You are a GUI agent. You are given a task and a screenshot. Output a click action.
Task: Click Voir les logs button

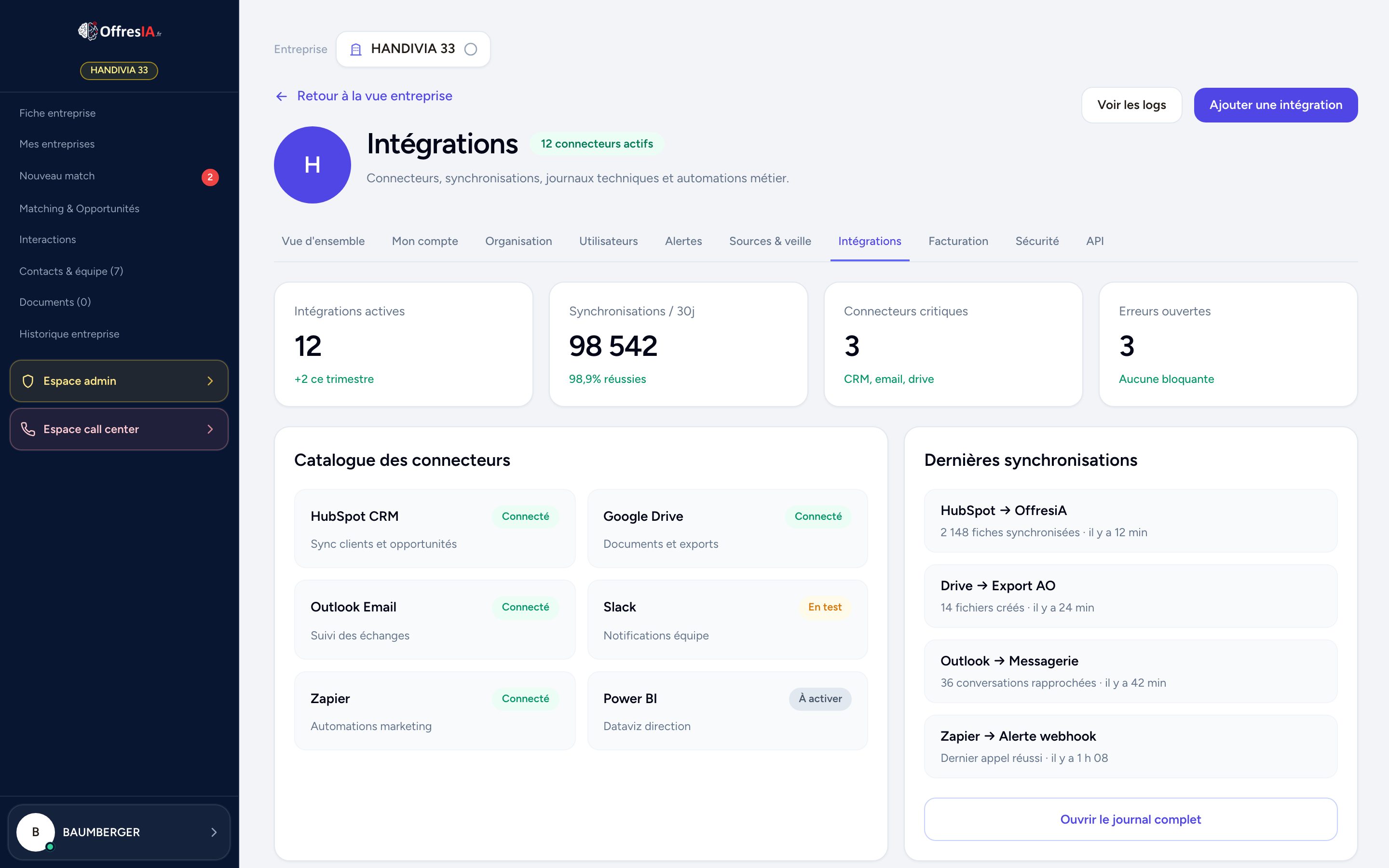point(1131,105)
